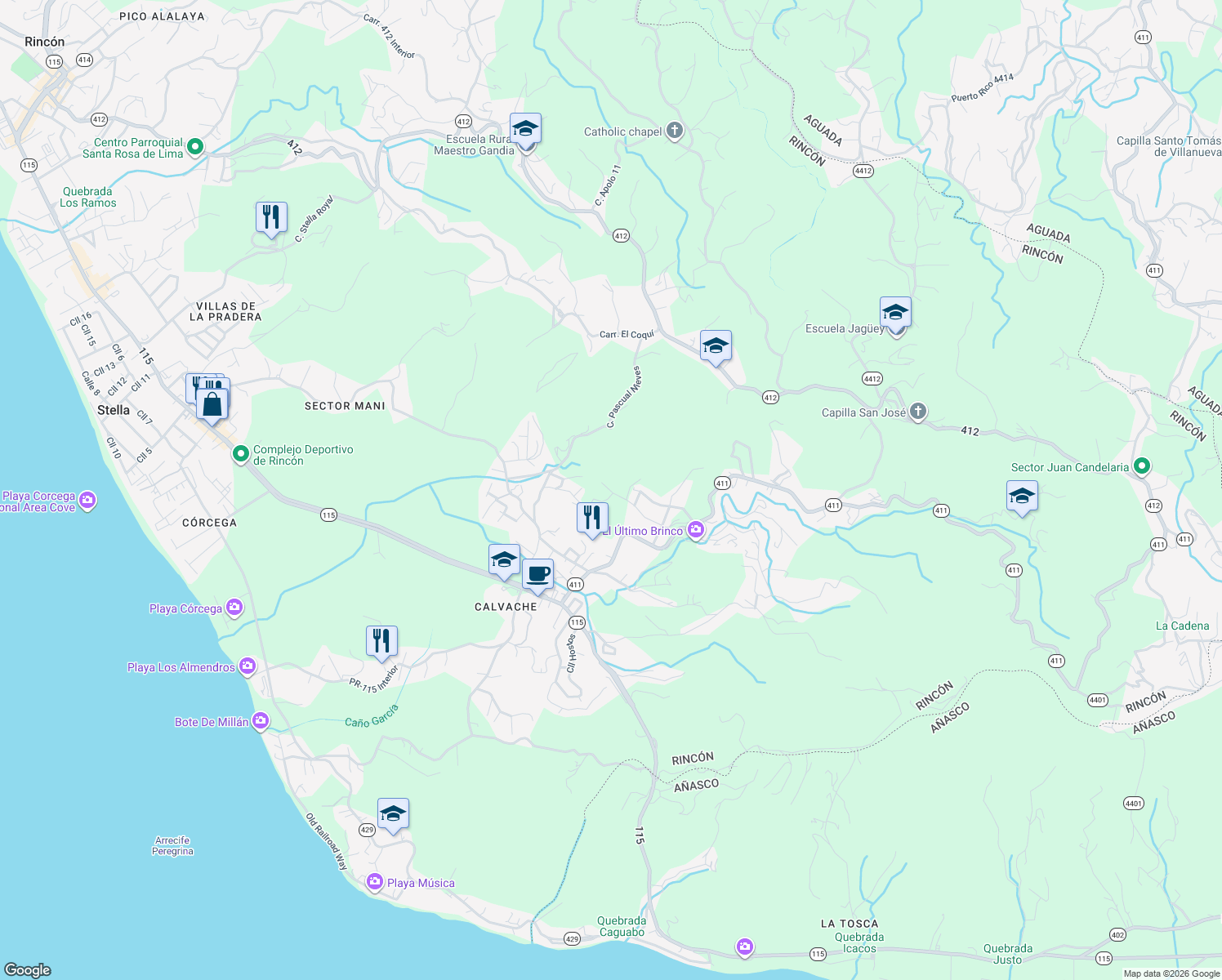The image size is (1222, 980).
Task: Select the coffee cup icon near Calvache
Action: 538,575
